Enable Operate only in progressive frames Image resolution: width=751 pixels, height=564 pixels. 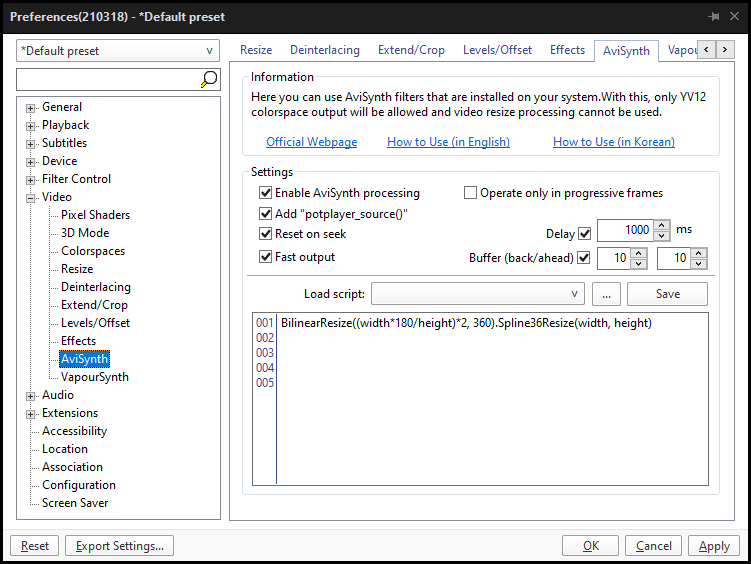point(470,192)
